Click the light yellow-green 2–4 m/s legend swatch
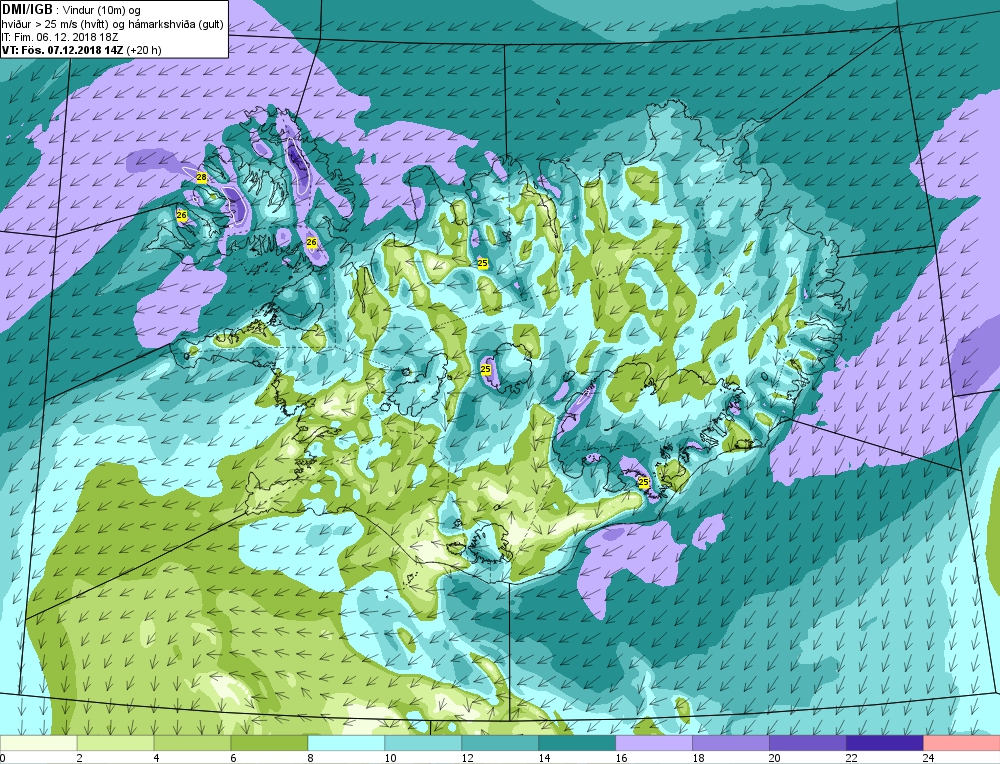This screenshot has height=764, width=1000. click(x=115, y=743)
